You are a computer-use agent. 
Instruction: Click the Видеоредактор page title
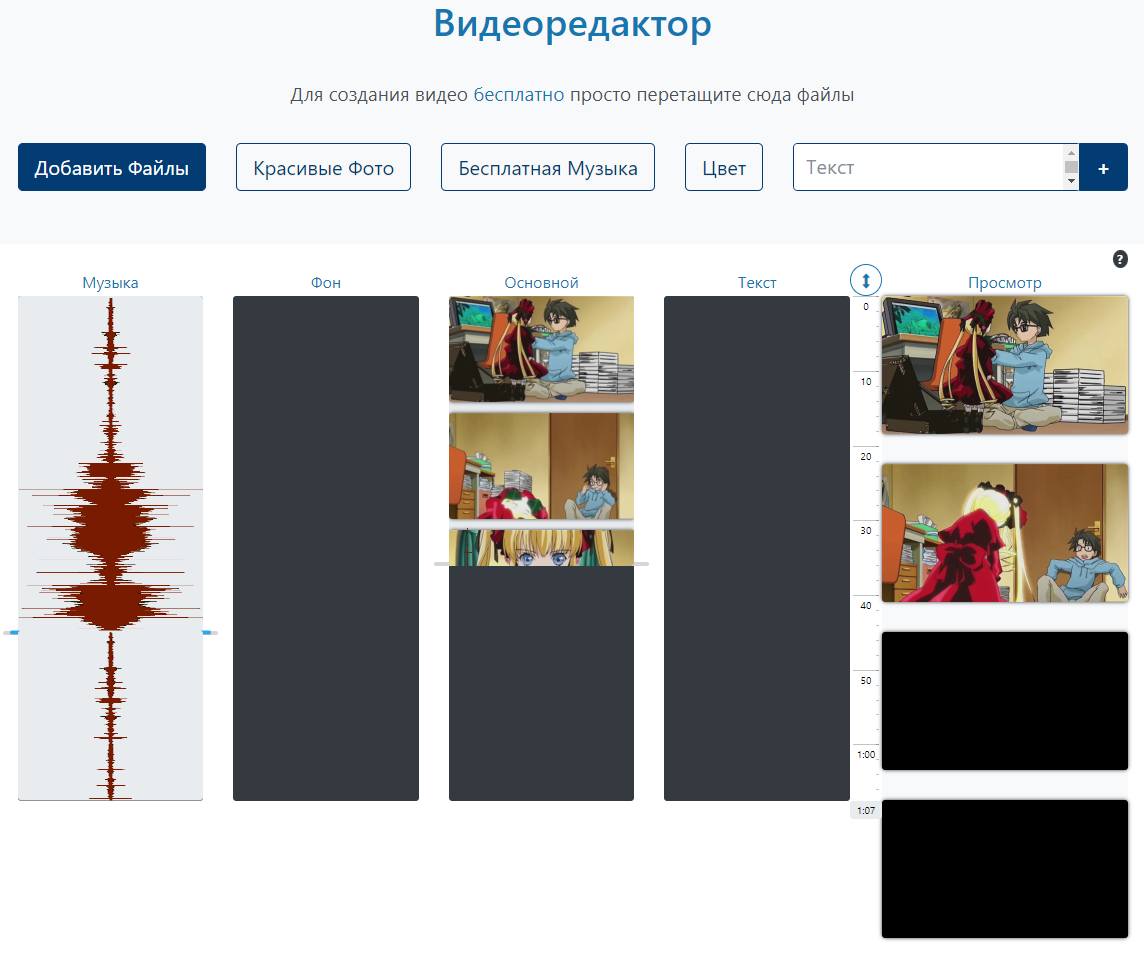pyautogui.click(x=572, y=24)
